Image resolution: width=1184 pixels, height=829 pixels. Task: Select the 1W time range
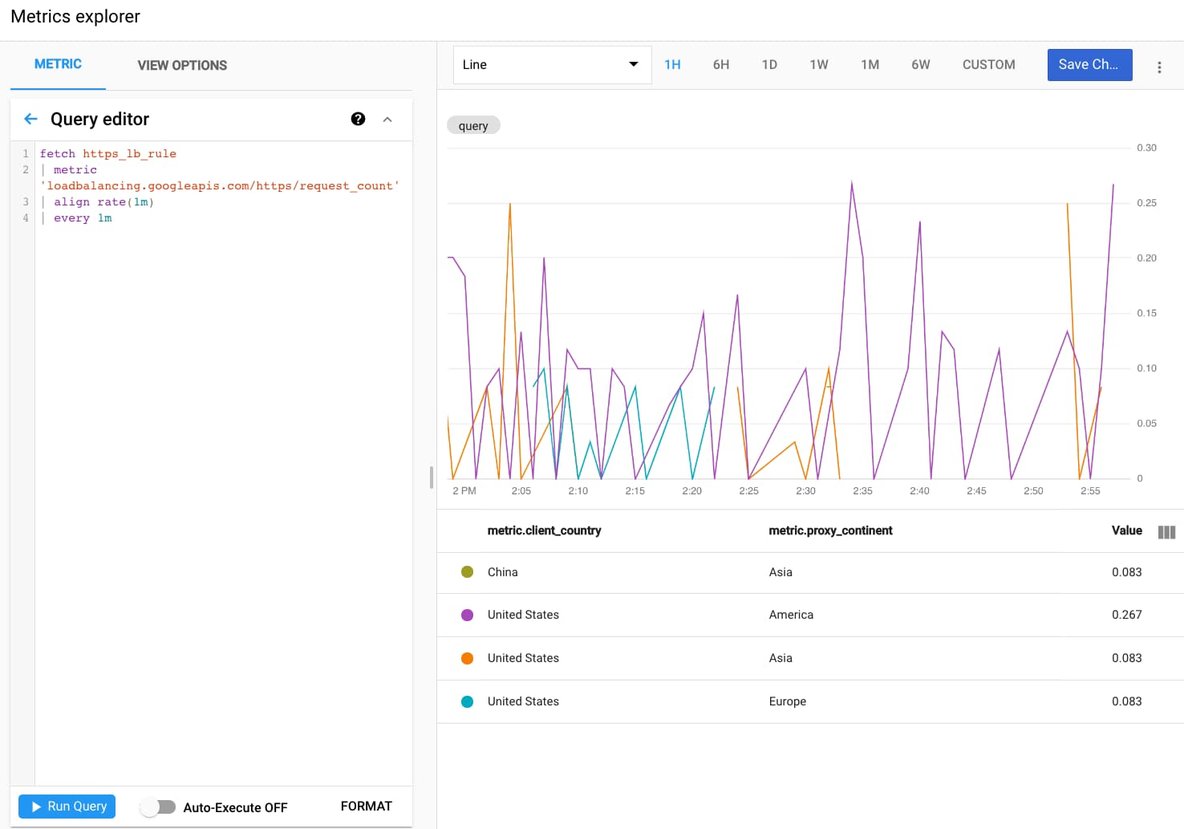click(819, 64)
